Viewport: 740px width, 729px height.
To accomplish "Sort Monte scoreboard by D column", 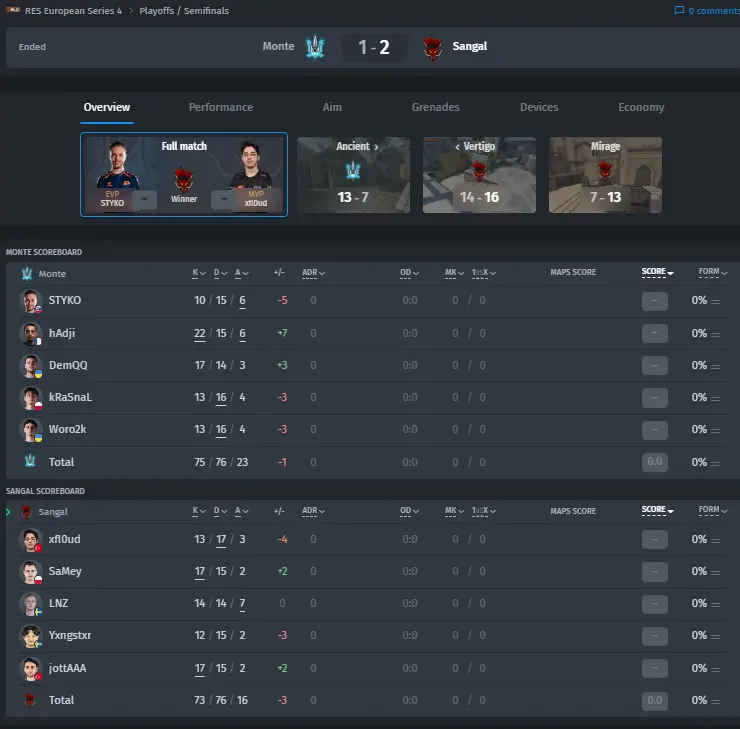I will (x=220, y=273).
